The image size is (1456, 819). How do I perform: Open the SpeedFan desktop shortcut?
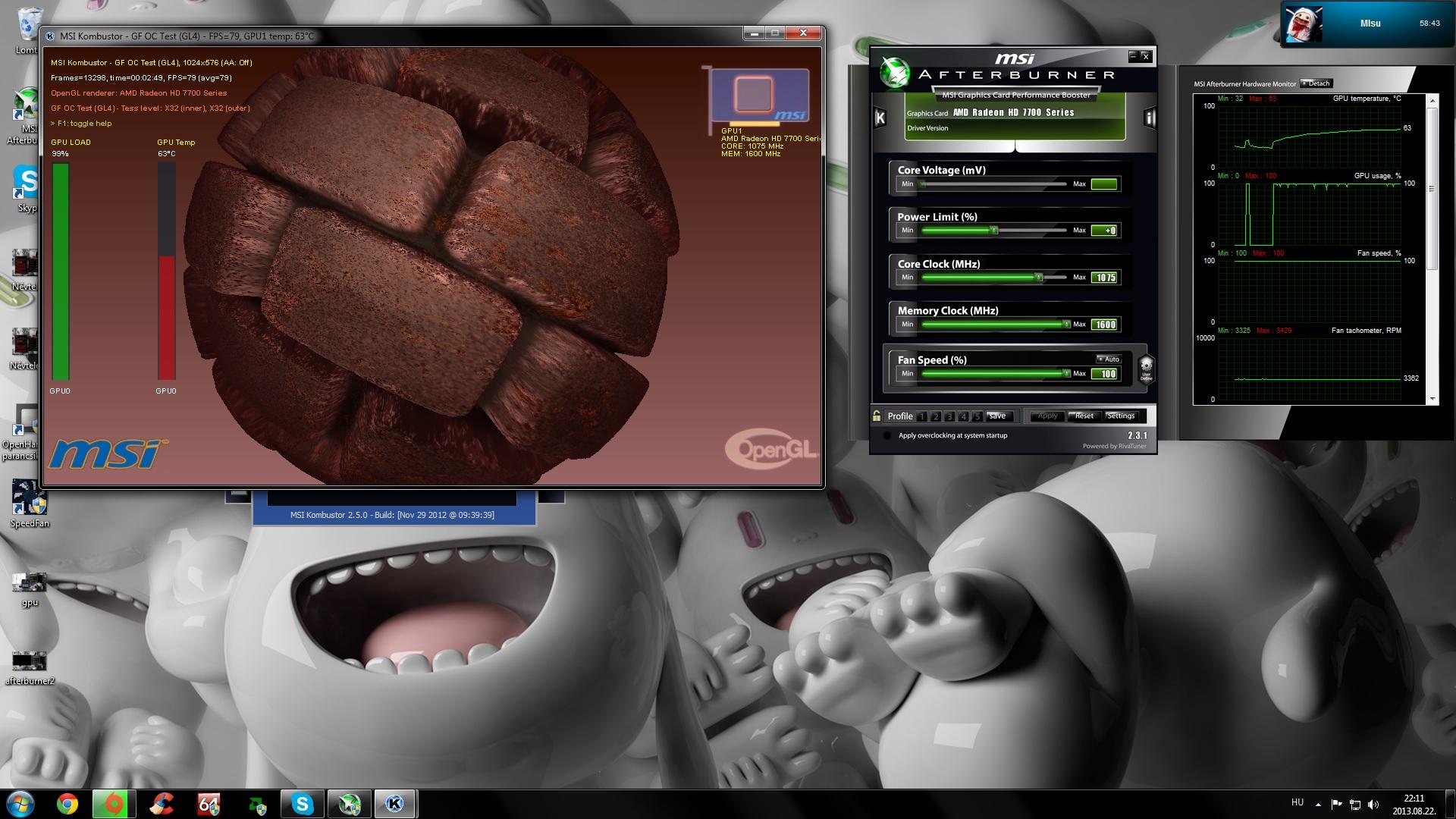[30, 503]
